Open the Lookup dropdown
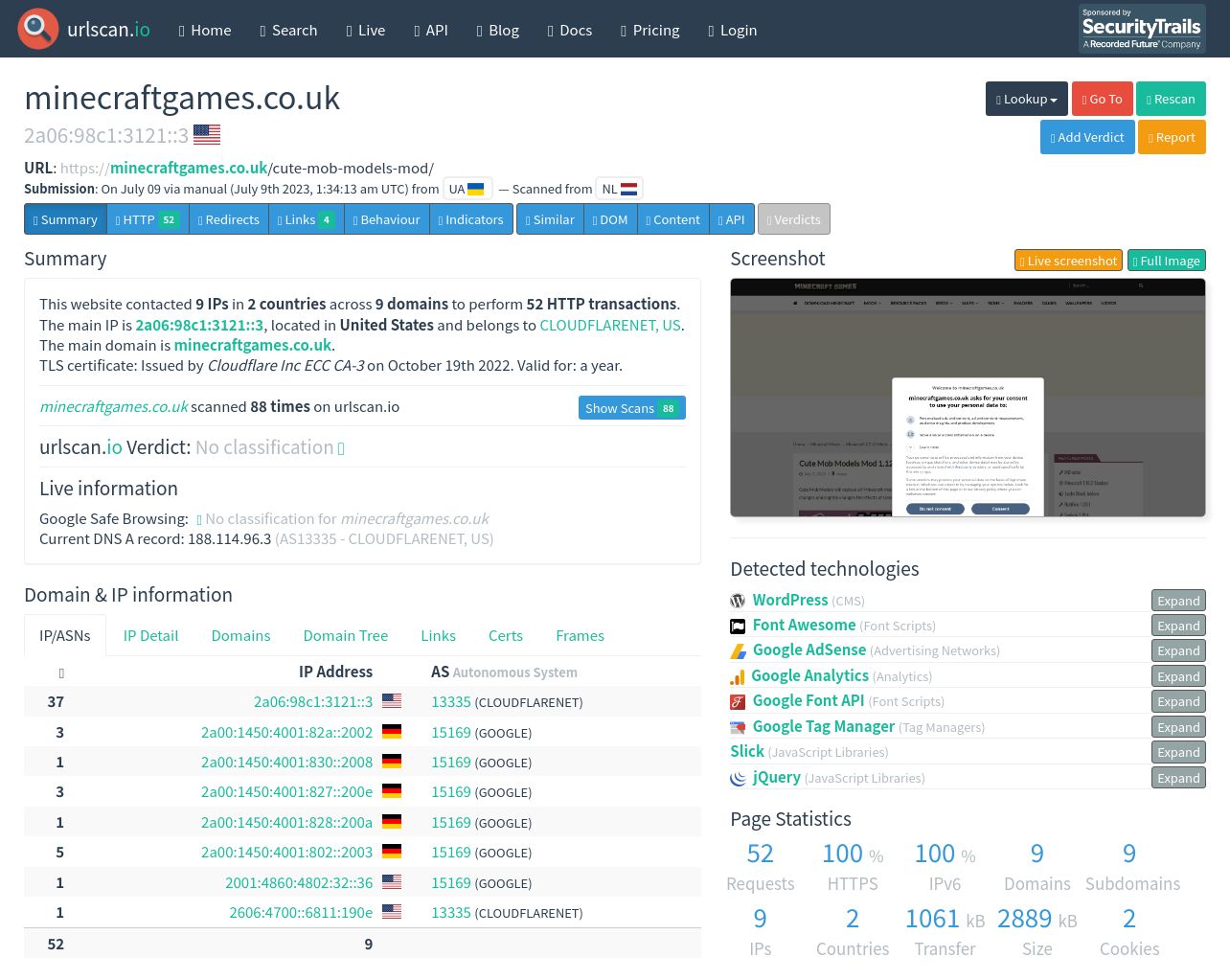 (1027, 99)
